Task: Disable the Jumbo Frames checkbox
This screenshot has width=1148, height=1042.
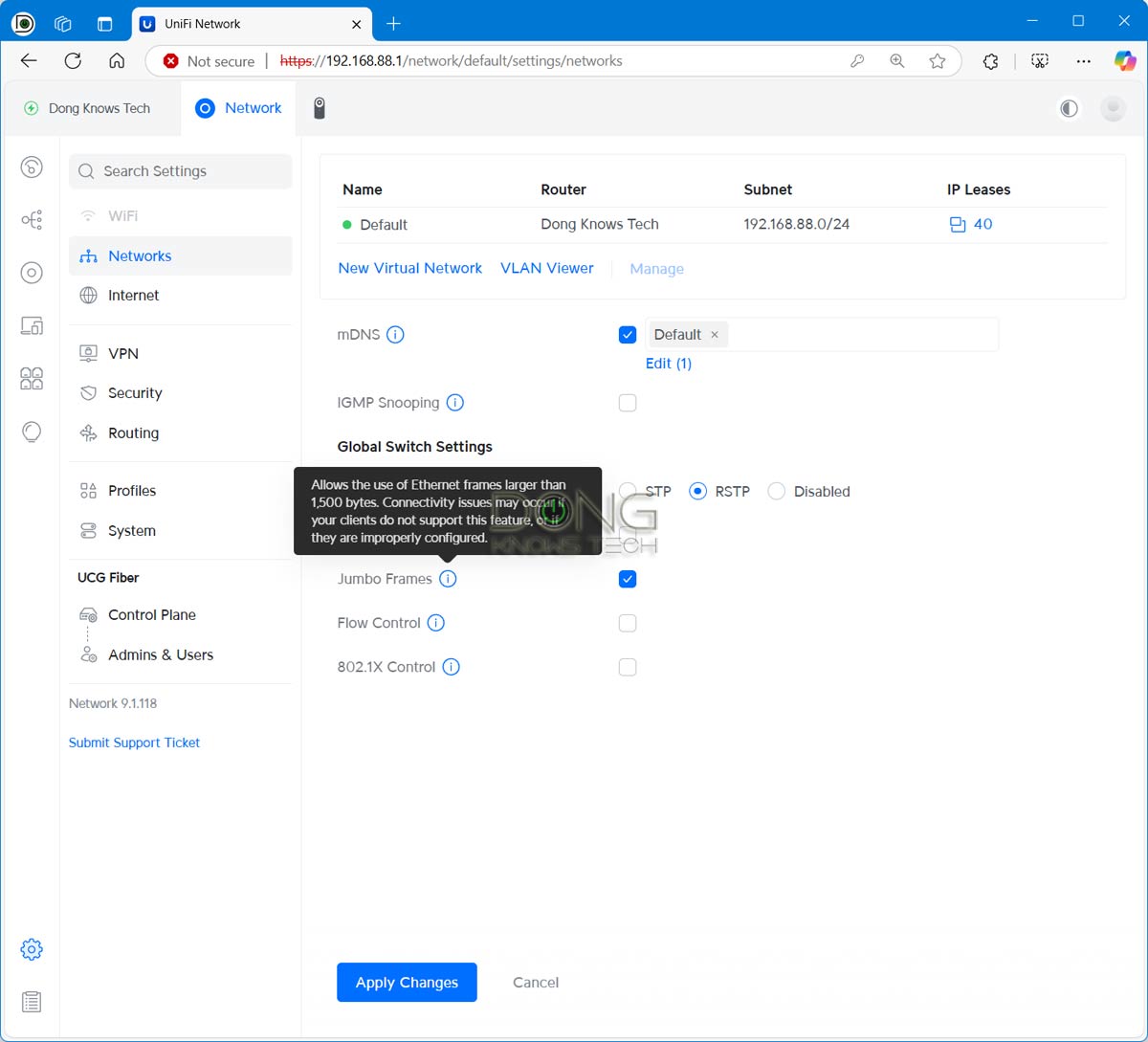Action: 628,579
